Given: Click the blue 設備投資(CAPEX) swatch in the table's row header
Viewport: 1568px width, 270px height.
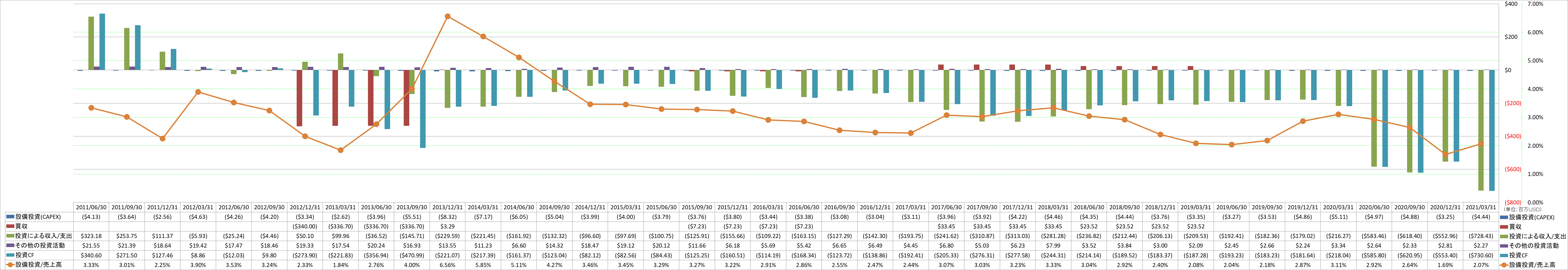Looking at the screenshot, I should [10, 217].
